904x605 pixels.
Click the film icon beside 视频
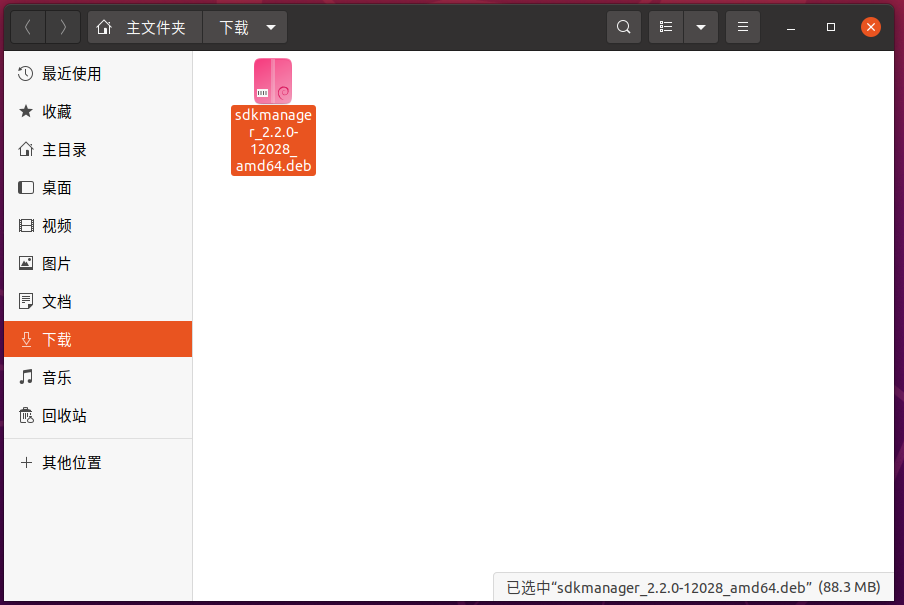26,226
